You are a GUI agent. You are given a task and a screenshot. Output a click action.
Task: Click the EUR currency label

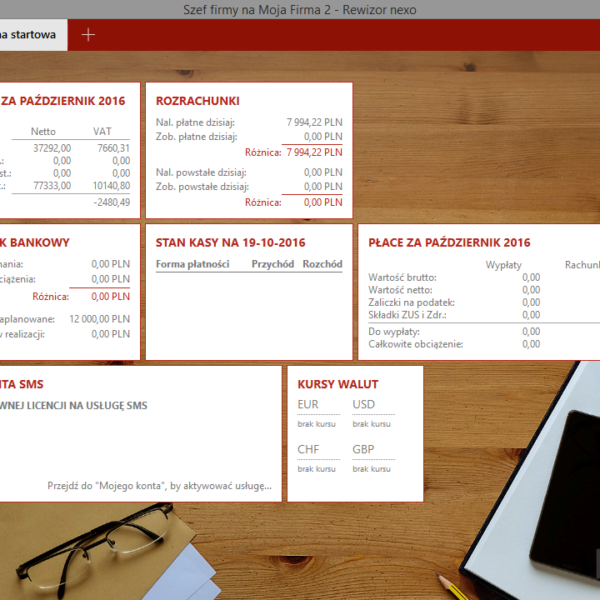click(308, 404)
